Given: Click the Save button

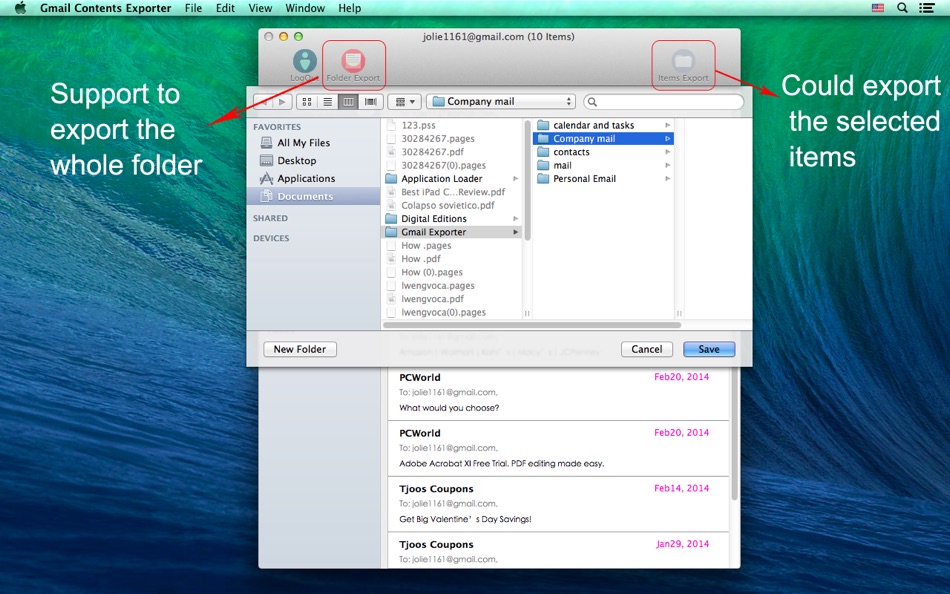Looking at the screenshot, I should 709,349.
